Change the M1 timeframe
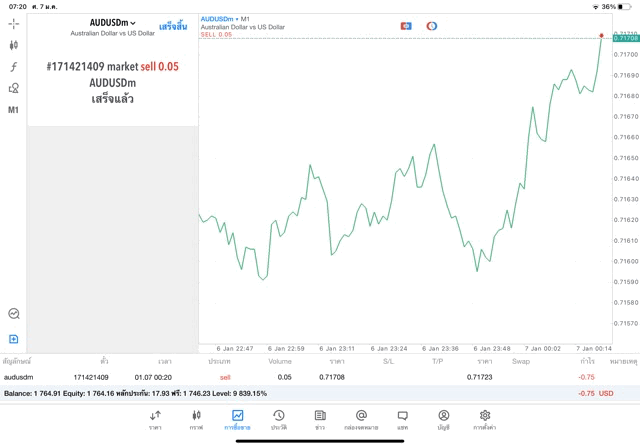640x447 pixels. click(x=13, y=110)
